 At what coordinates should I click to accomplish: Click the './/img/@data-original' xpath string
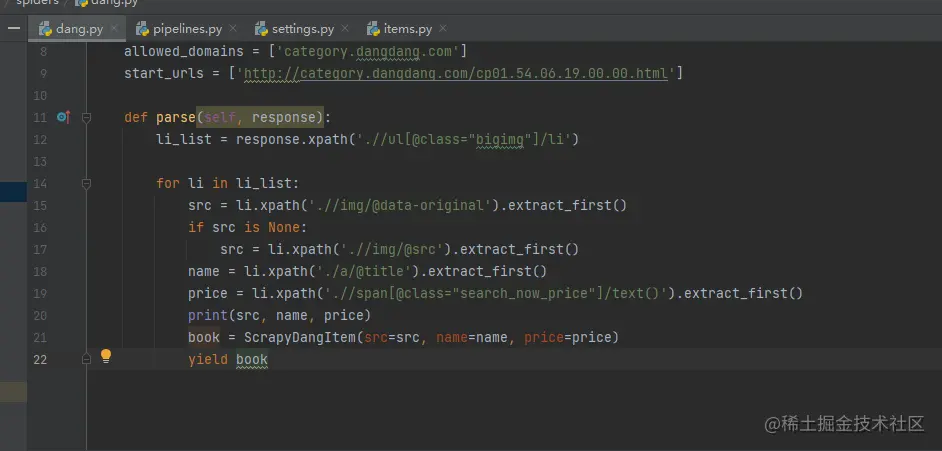pyautogui.click(x=400, y=205)
